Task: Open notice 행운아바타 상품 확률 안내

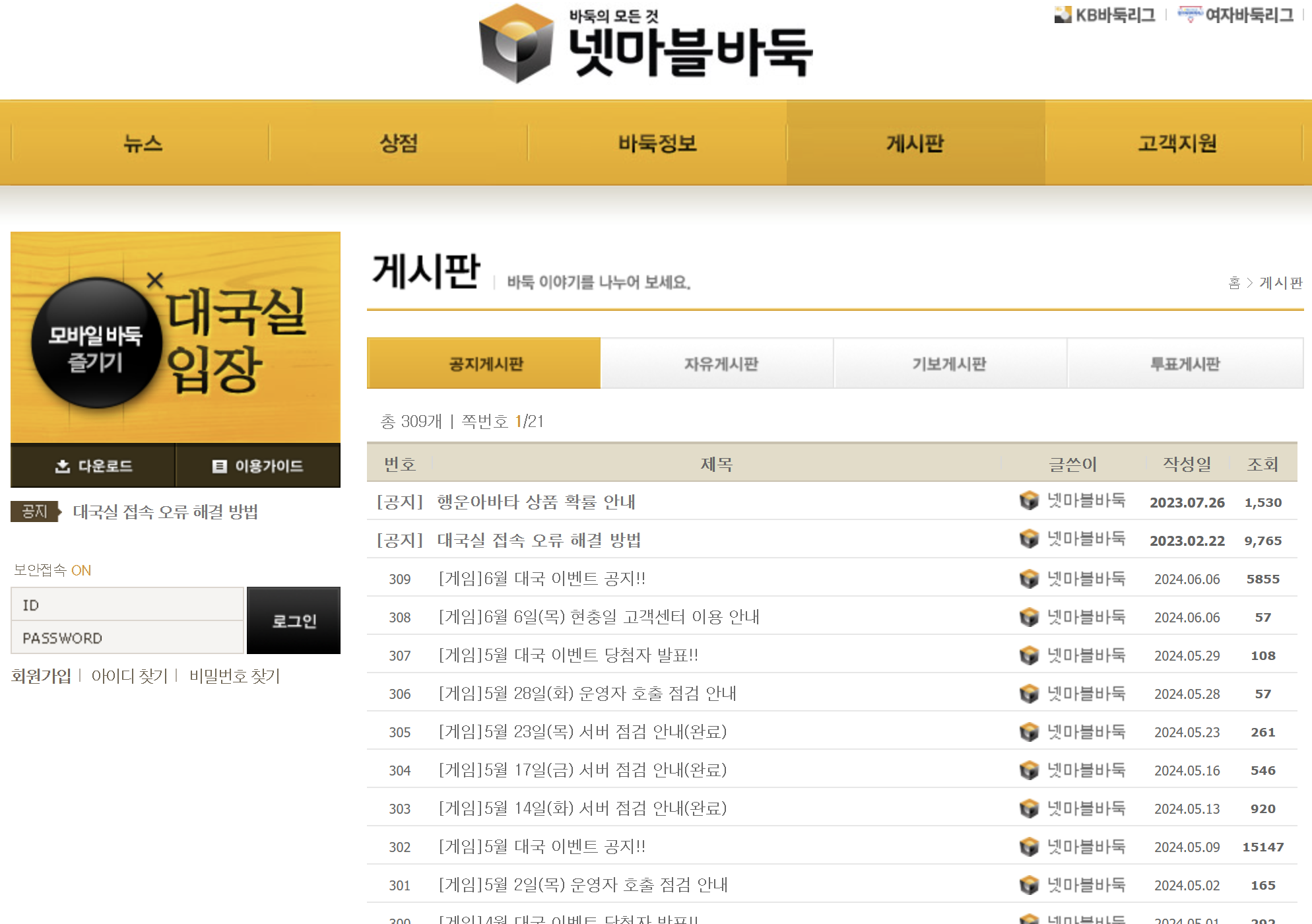Action: (x=536, y=502)
